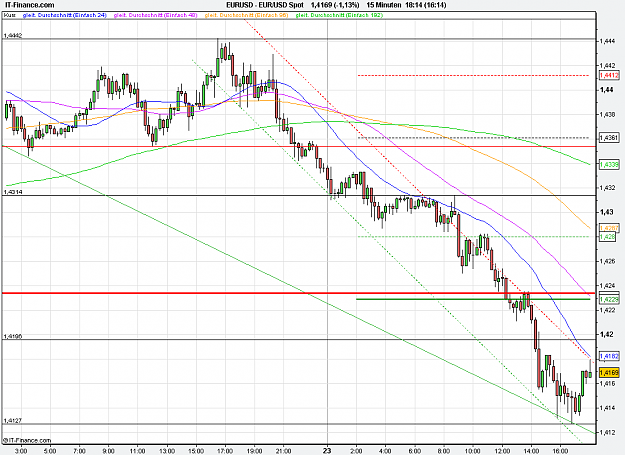This screenshot has width=625, height=455.
Task: Click the yellow 1,4169 current price tag
Action: pyautogui.click(x=609, y=373)
